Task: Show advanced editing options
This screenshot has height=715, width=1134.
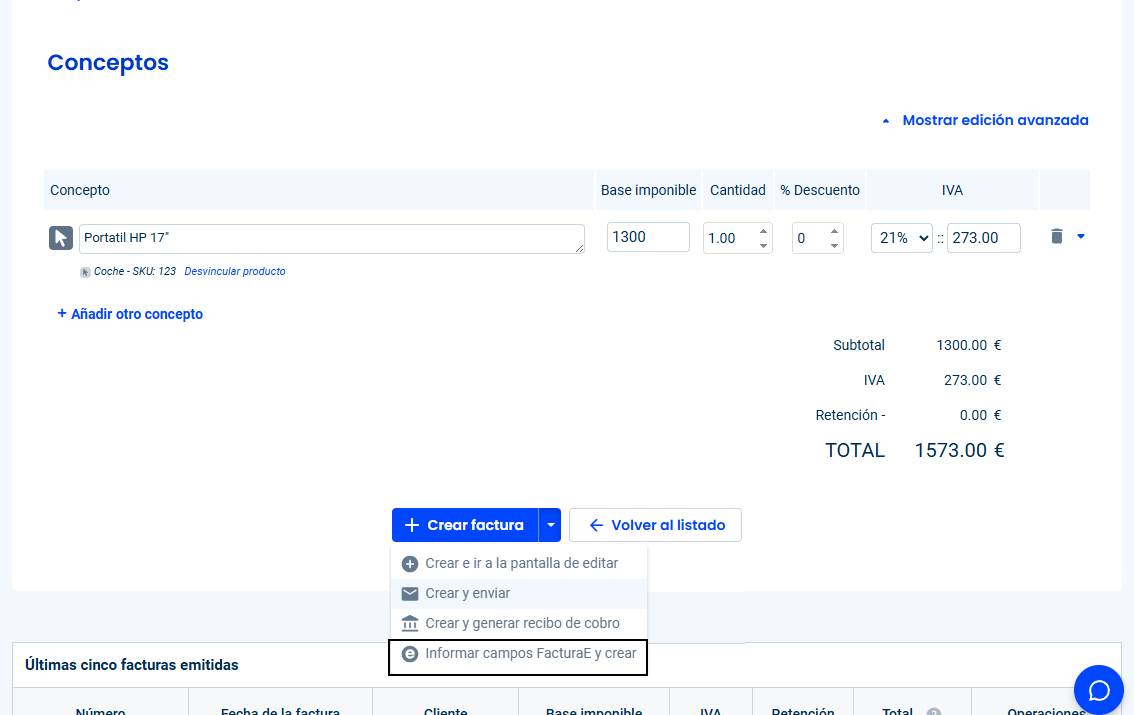Action: [985, 120]
